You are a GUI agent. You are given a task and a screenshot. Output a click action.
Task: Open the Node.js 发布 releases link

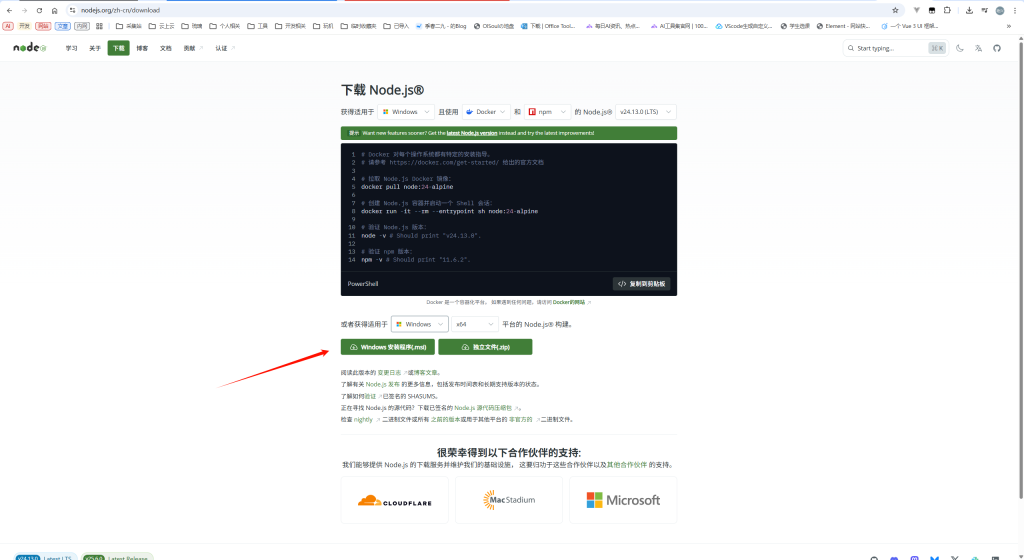(383, 384)
